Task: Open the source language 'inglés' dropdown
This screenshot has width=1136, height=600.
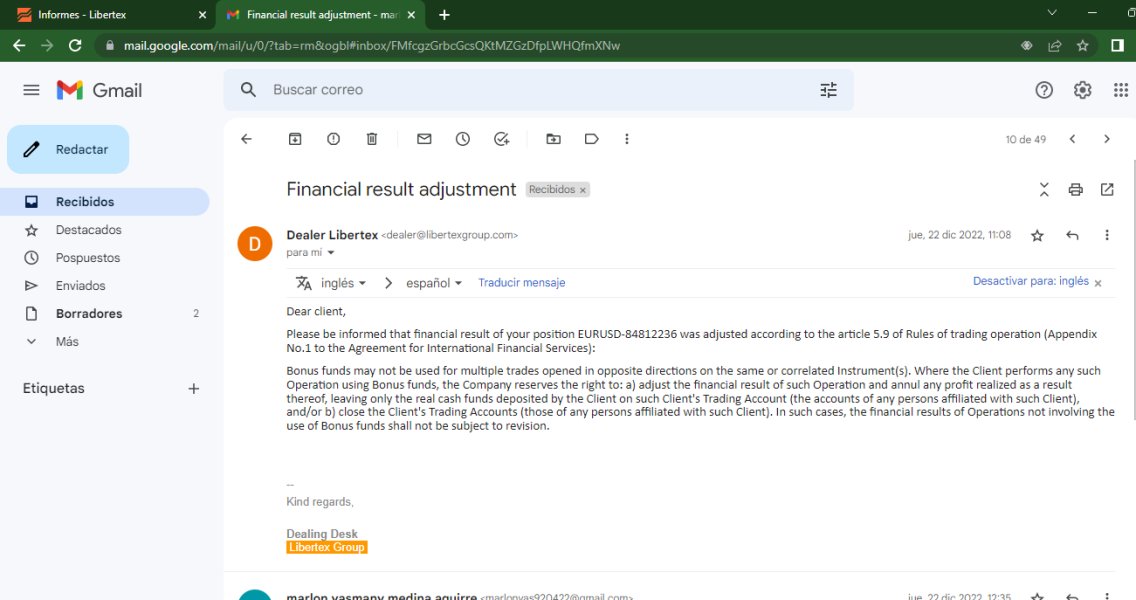Action: [343, 283]
